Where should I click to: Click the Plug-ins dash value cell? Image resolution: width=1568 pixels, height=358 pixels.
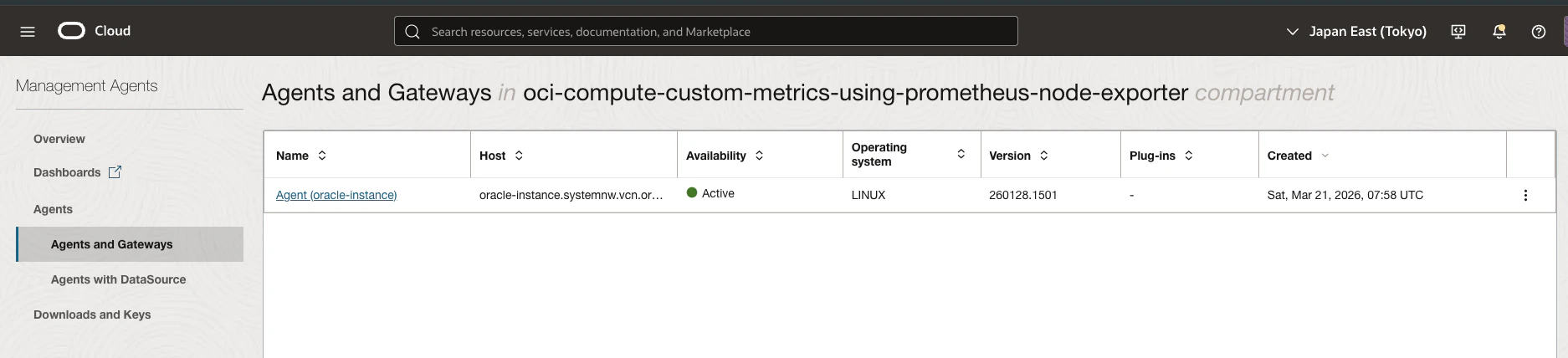(x=1132, y=195)
